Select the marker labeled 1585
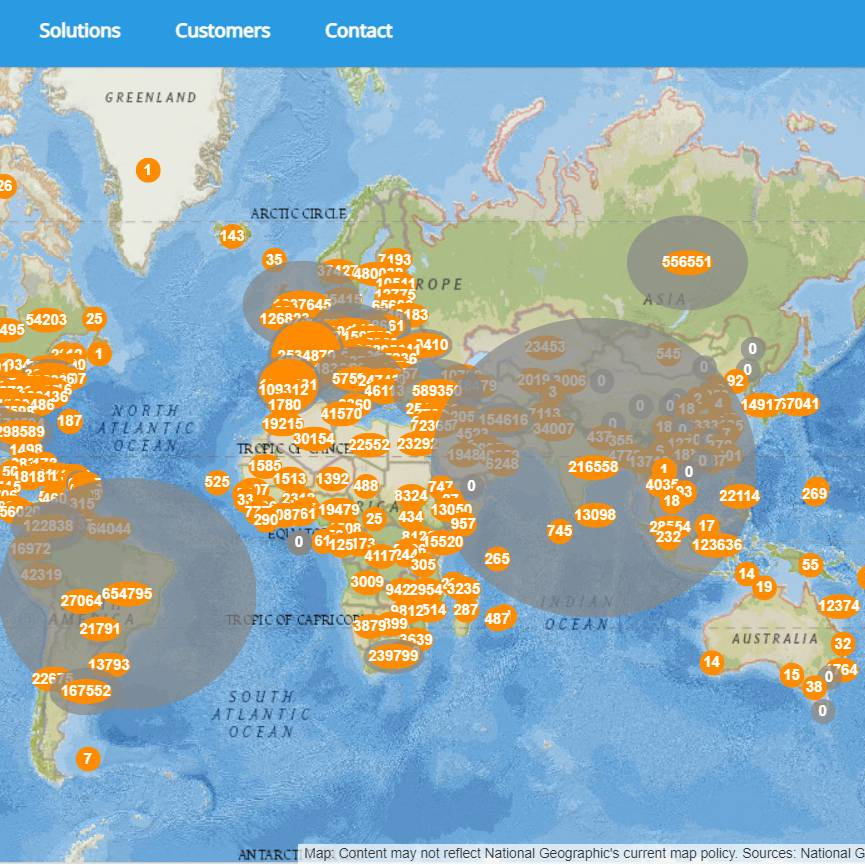Image resolution: width=865 pixels, height=865 pixels. [x=265, y=466]
